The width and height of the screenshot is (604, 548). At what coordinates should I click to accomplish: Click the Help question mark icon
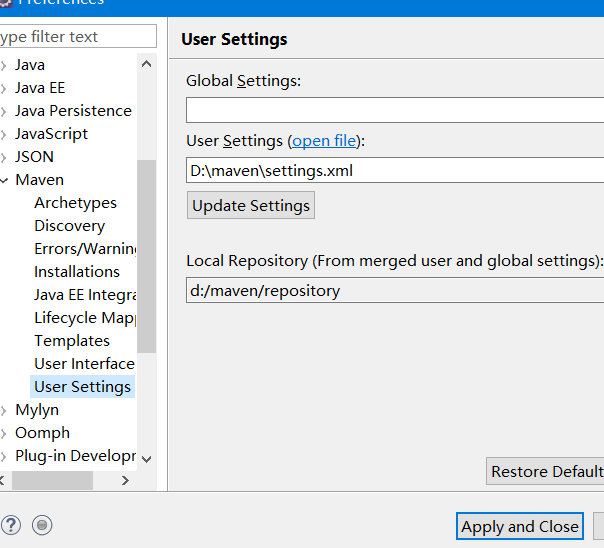11,525
